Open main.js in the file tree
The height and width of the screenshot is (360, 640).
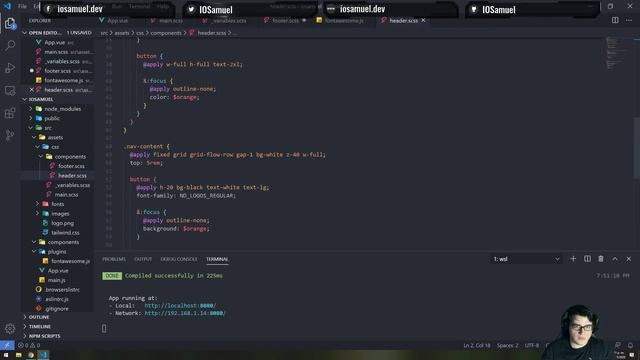(x=57, y=280)
